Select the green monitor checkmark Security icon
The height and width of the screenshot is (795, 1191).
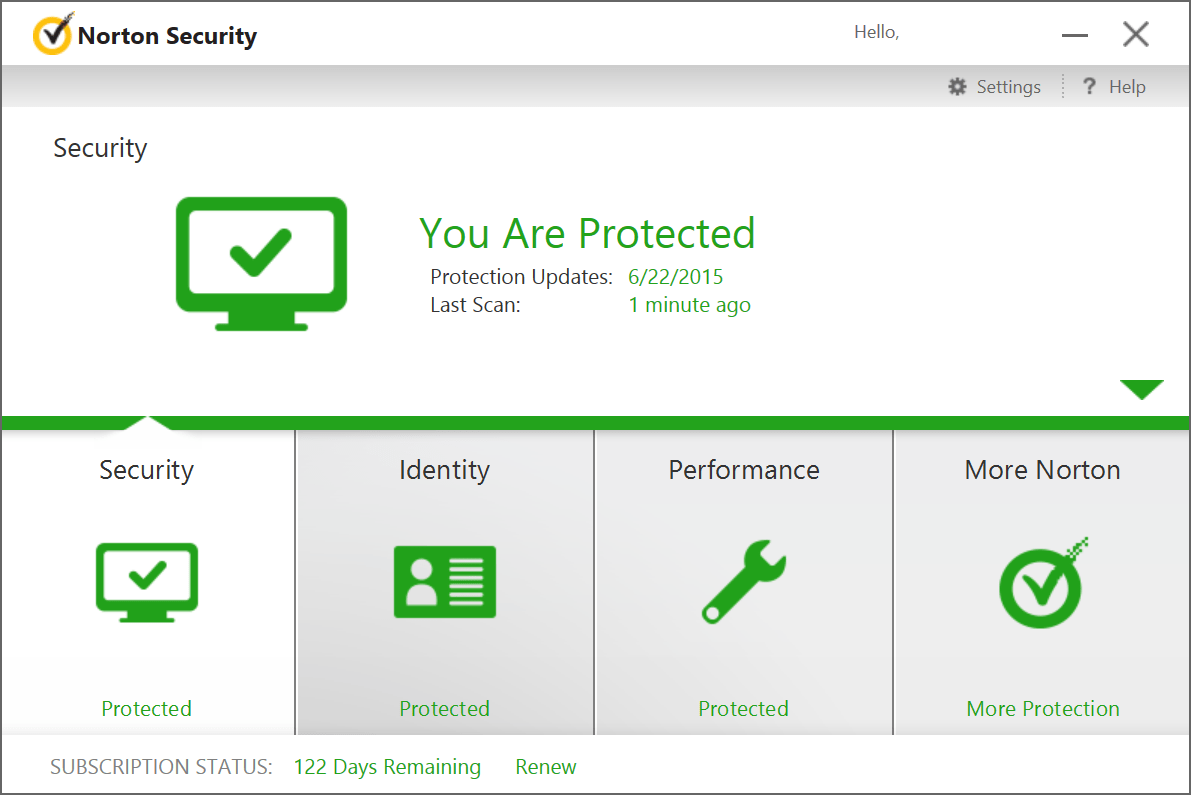[x=146, y=583]
